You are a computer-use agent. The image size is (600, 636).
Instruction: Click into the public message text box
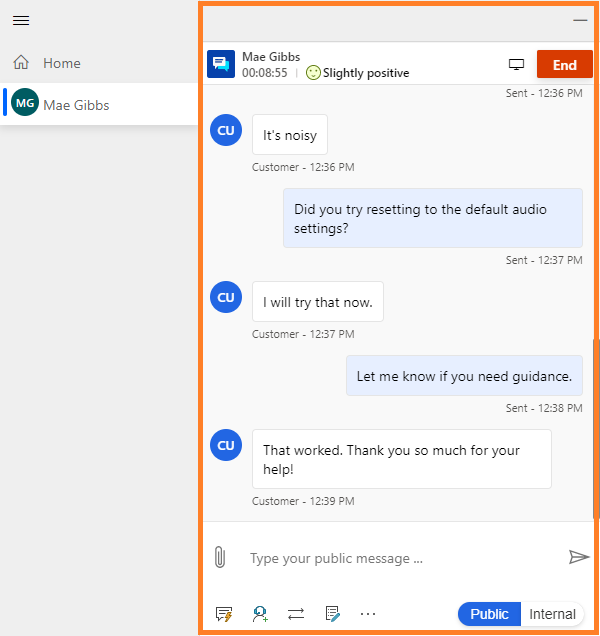point(404,559)
